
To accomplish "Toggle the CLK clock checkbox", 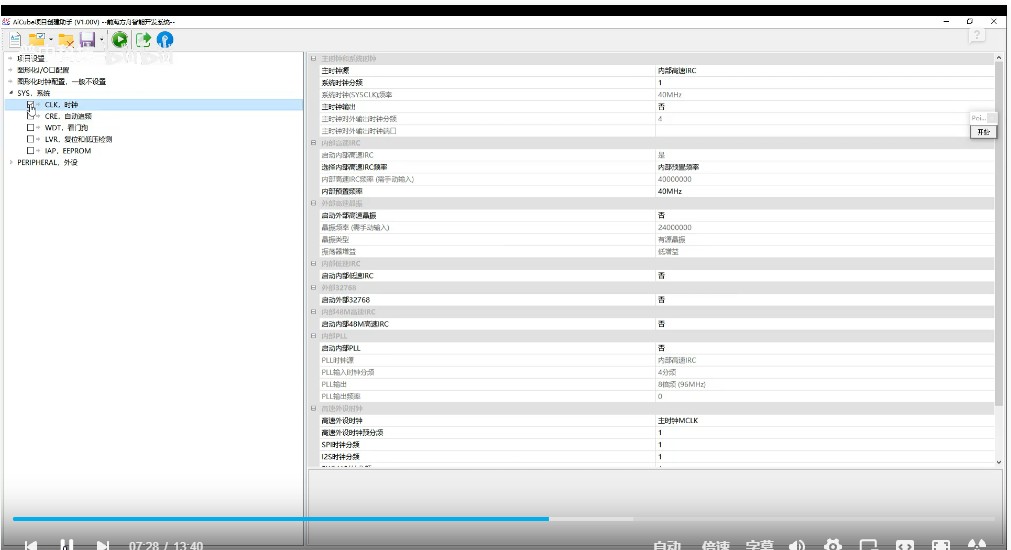I will [x=31, y=104].
